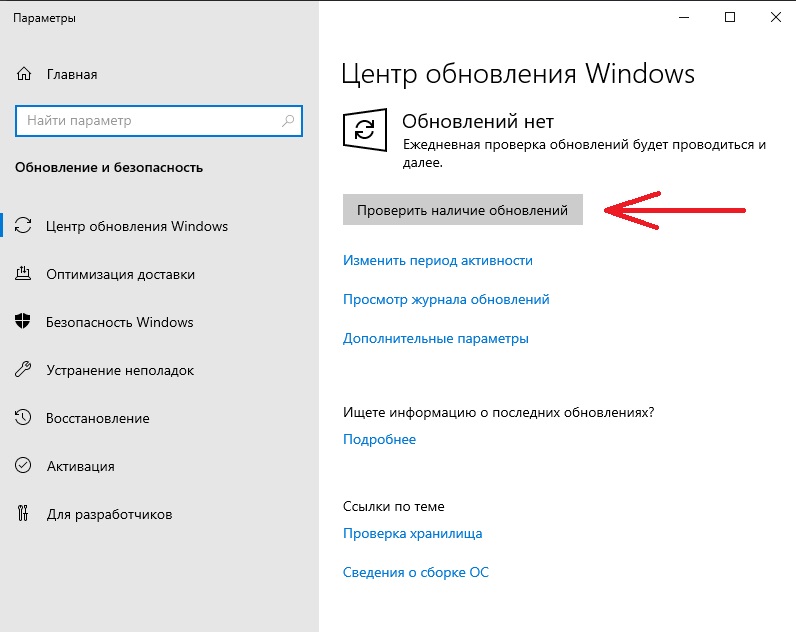Viewport: 796px width, 632px height.
Task: Click the "Подробнее" link
Action: (x=379, y=439)
